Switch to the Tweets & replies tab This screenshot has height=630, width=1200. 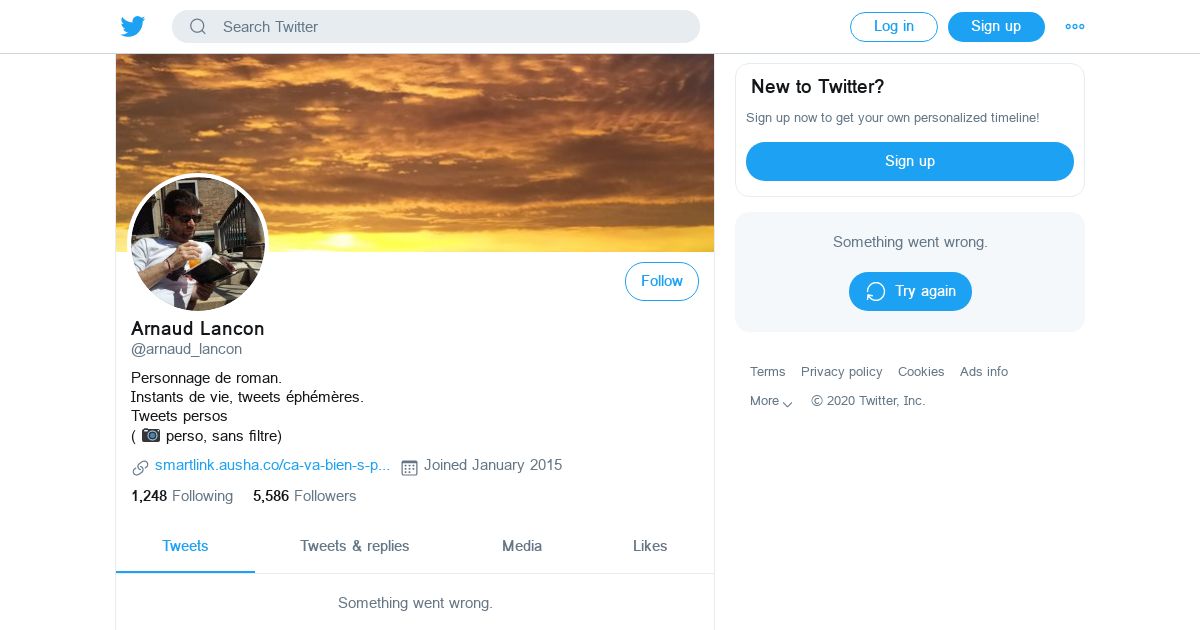click(x=355, y=546)
